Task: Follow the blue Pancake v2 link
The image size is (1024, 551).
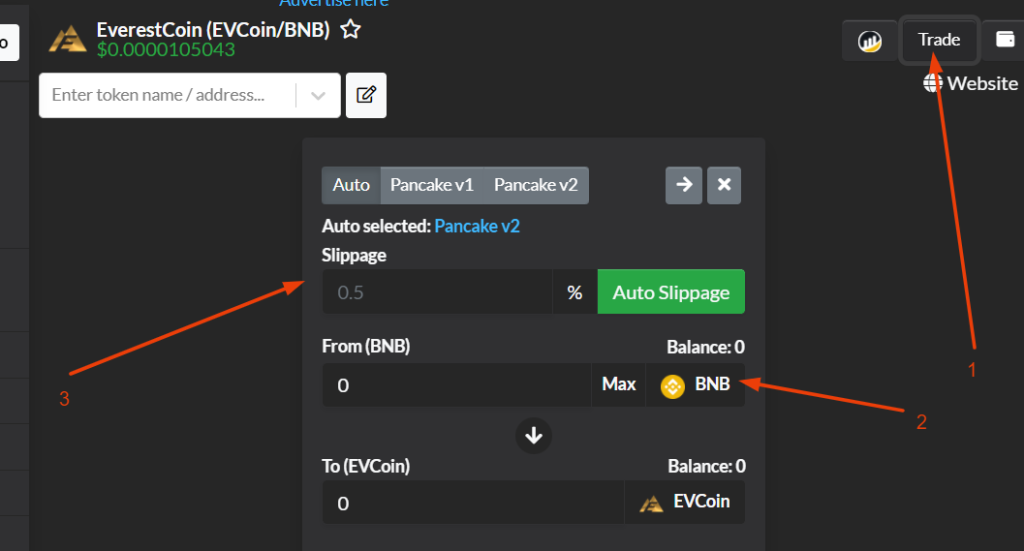Action: point(477,227)
